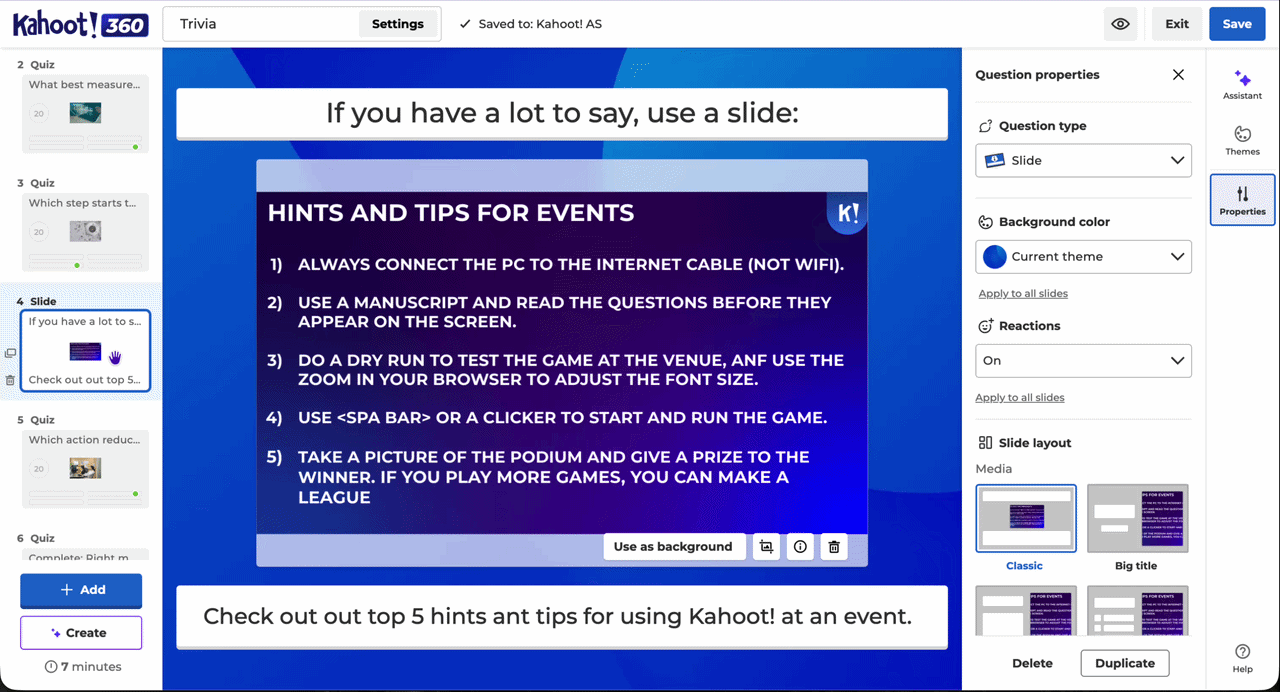Edit the slide title 'If you have a lot to say'
1280x692 pixels.
pyautogui.click(x=562, y=113)
